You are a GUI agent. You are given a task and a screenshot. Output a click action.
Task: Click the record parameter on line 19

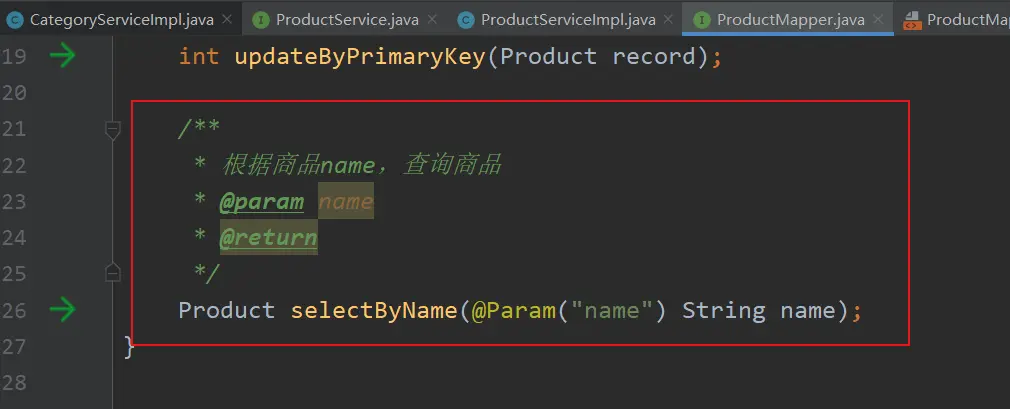click(x=654, y=57)
